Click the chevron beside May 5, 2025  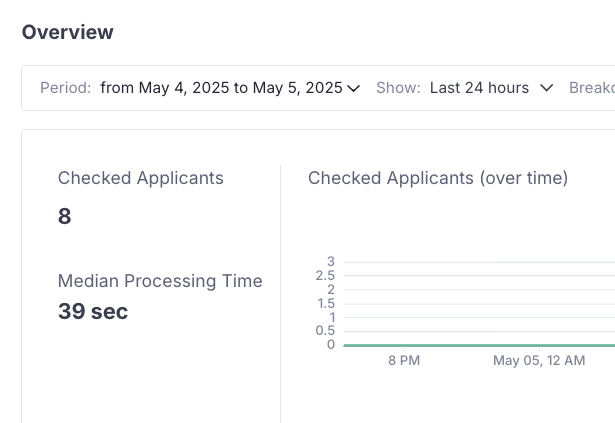tap(353, 89)
